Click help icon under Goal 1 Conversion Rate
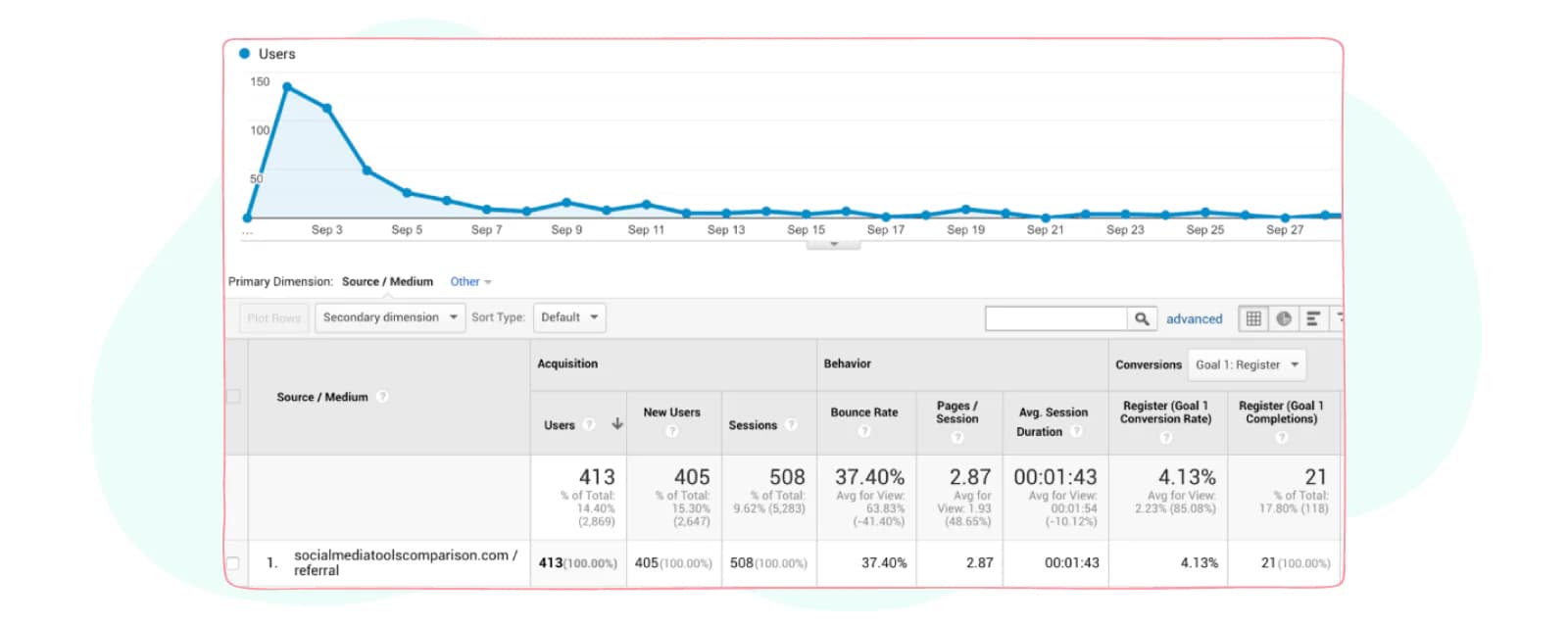Image resolution: width=1568 pixels, height=627 pixels. (x=1166, y=437)
